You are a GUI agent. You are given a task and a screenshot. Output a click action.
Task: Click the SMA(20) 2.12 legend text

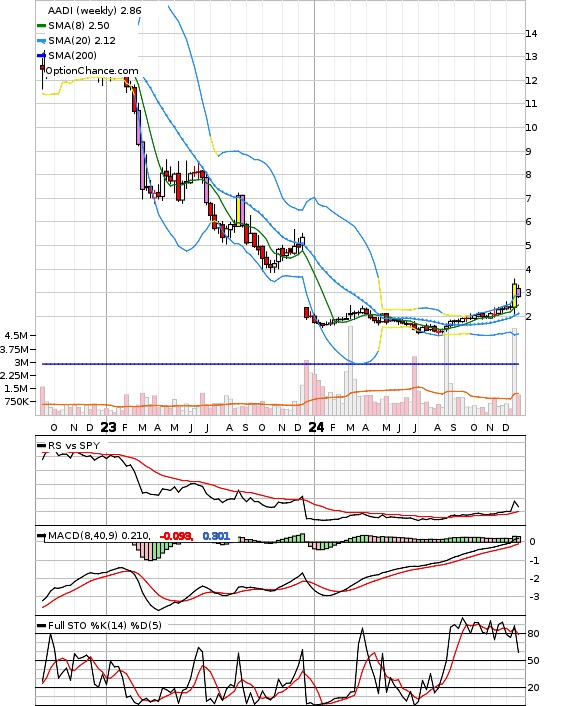click(x=82, y=41)
